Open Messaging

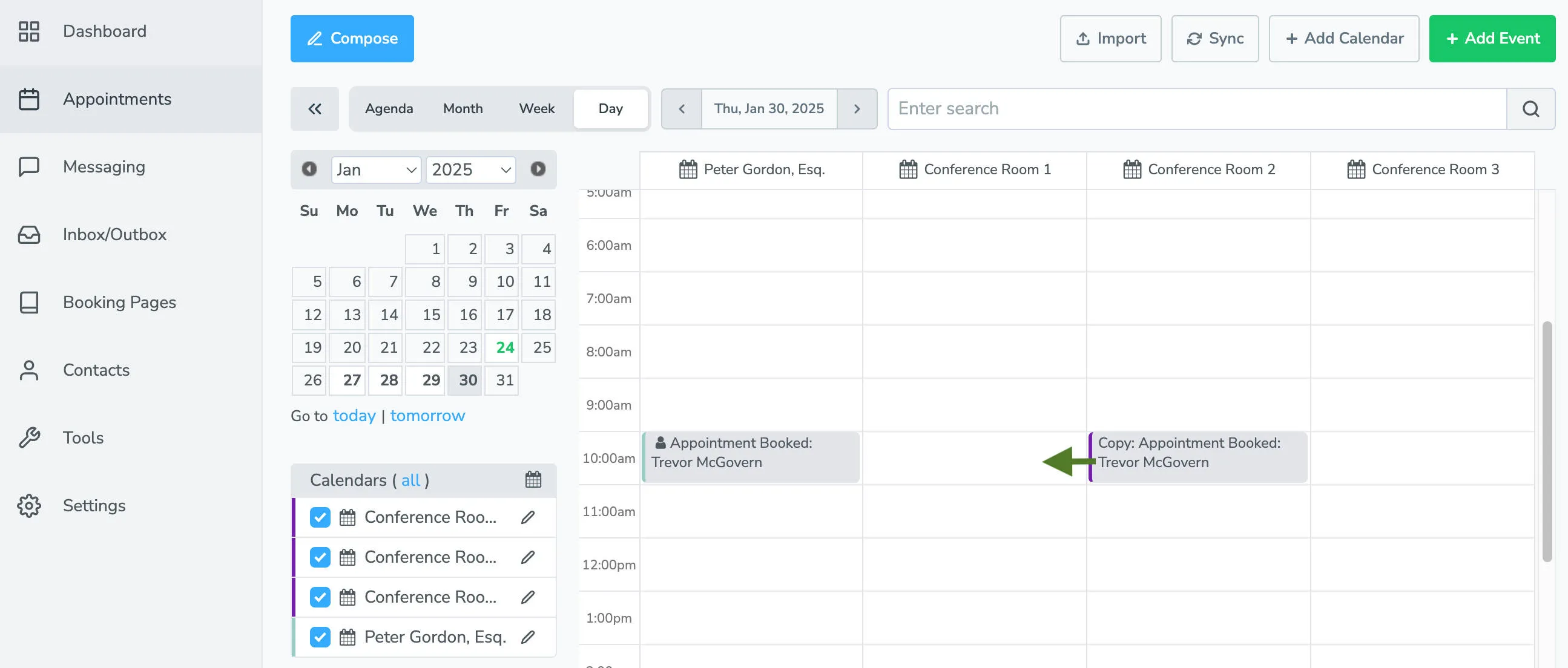point(104,166)
